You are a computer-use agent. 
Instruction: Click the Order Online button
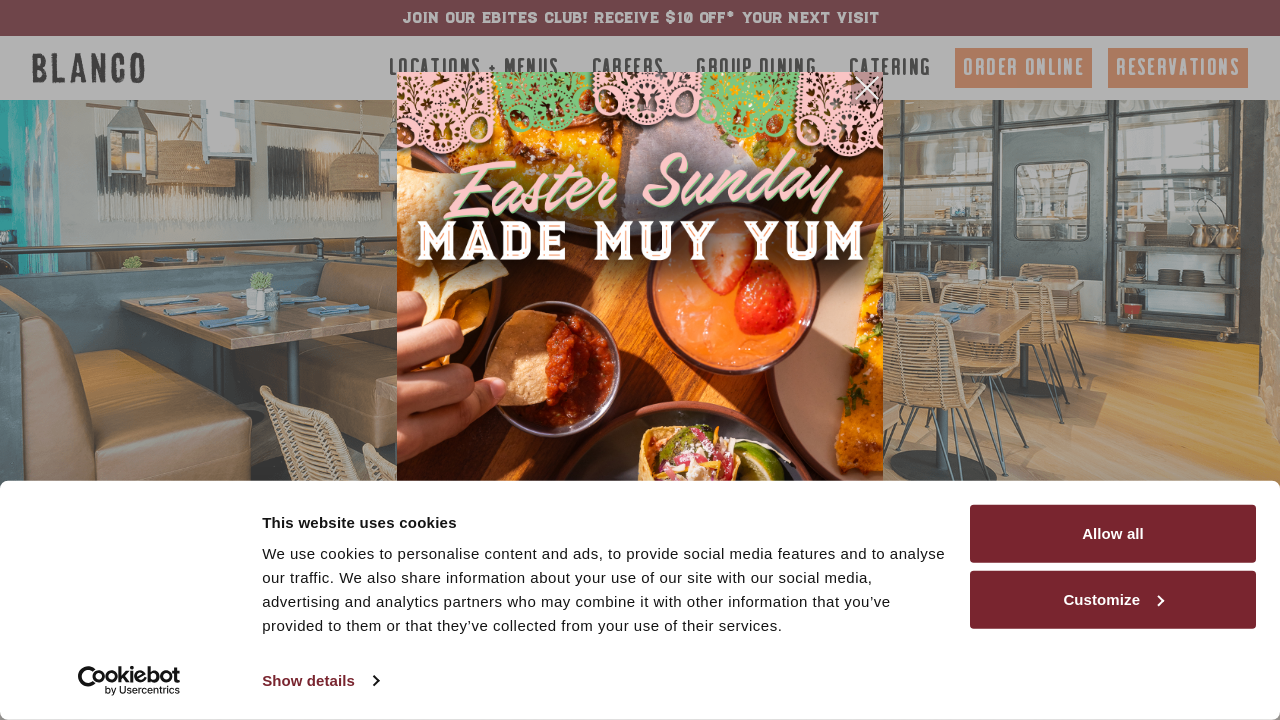[x=1023, y=68]
